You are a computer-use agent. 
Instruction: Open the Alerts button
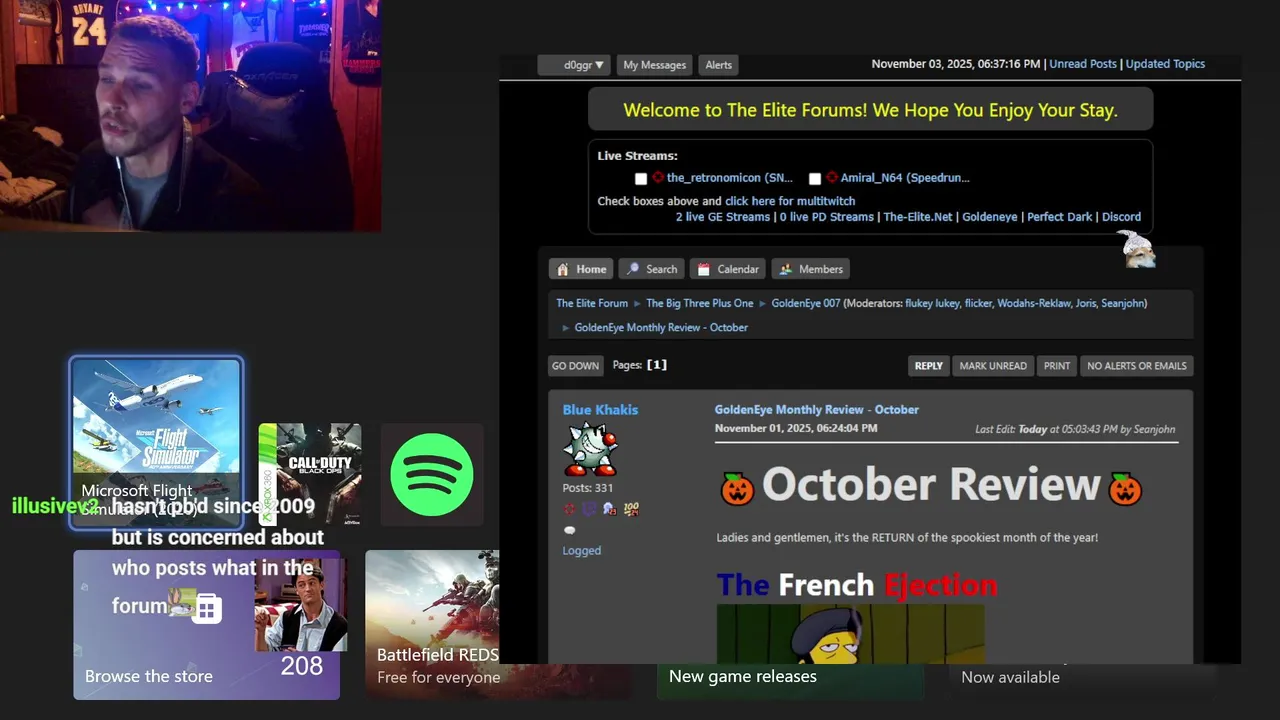tap(719, 65)
